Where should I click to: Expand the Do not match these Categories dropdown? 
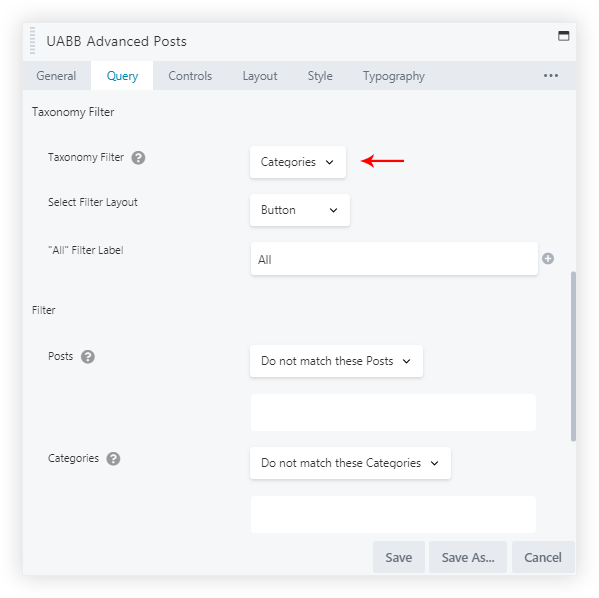[350, 463]
